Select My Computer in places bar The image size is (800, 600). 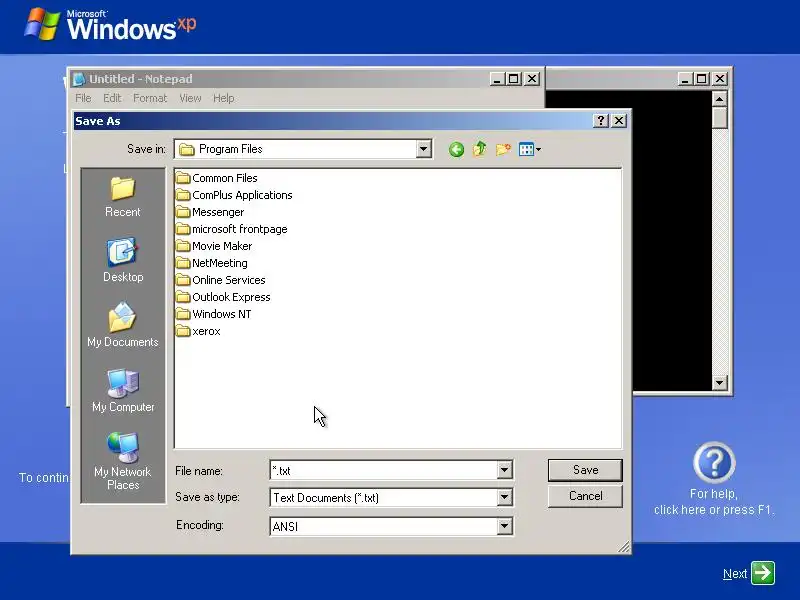click(x=123, y=390)
